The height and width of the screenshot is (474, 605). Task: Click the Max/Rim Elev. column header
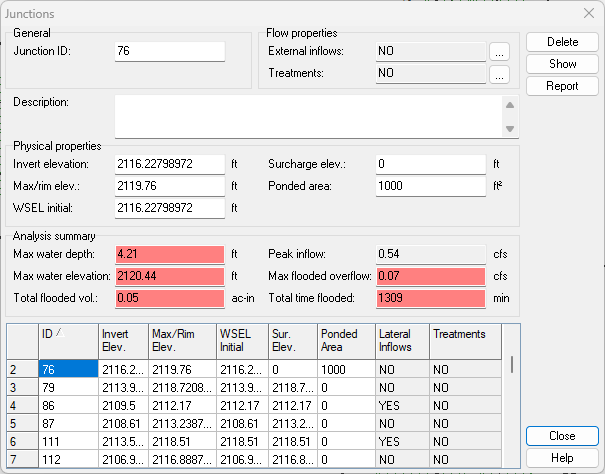point(183,342)
